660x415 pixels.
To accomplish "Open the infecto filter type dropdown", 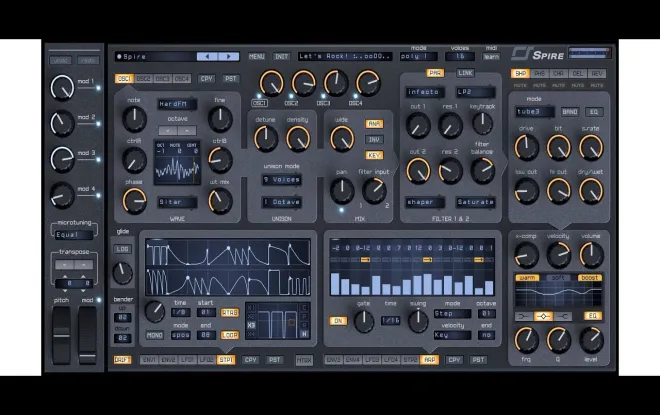I will pos(425,92).
